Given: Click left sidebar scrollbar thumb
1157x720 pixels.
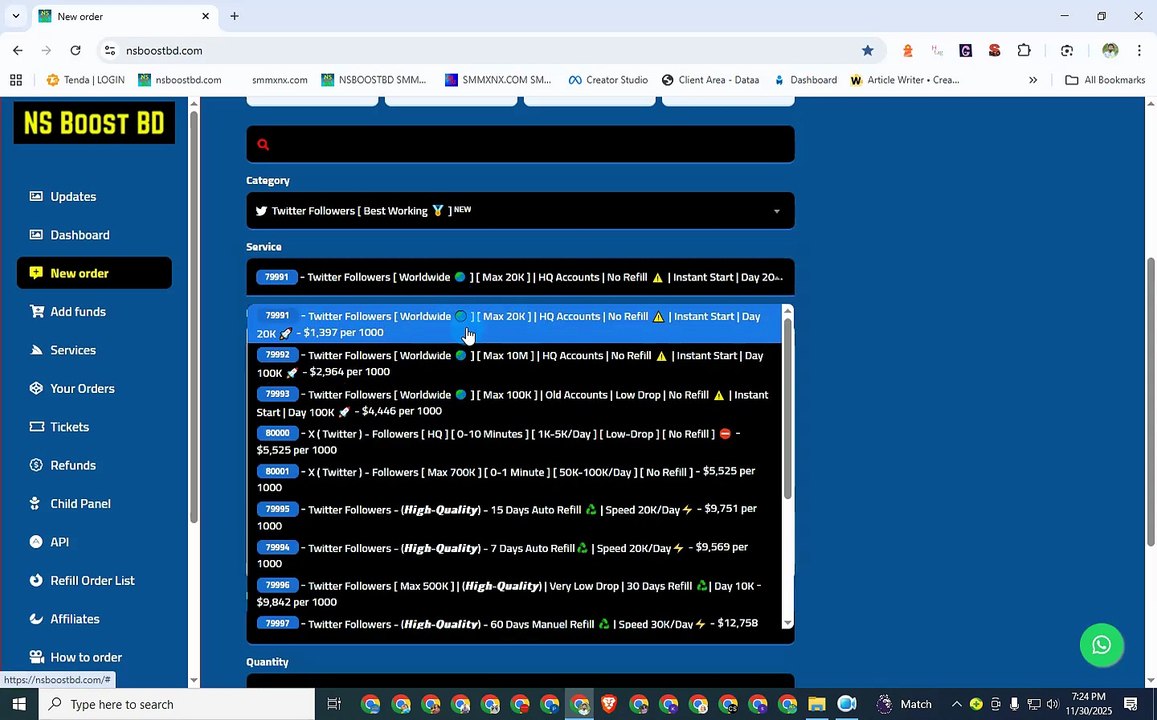Looking at the screenshot, I should point(193,317).
